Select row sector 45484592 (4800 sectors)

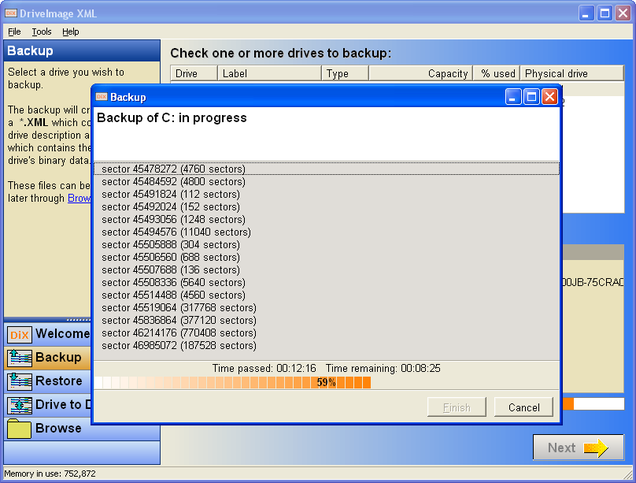(327, 181)
